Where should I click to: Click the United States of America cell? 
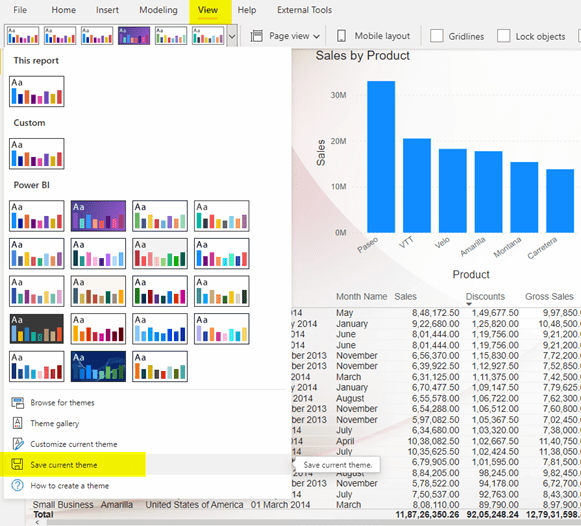point(194,505)
